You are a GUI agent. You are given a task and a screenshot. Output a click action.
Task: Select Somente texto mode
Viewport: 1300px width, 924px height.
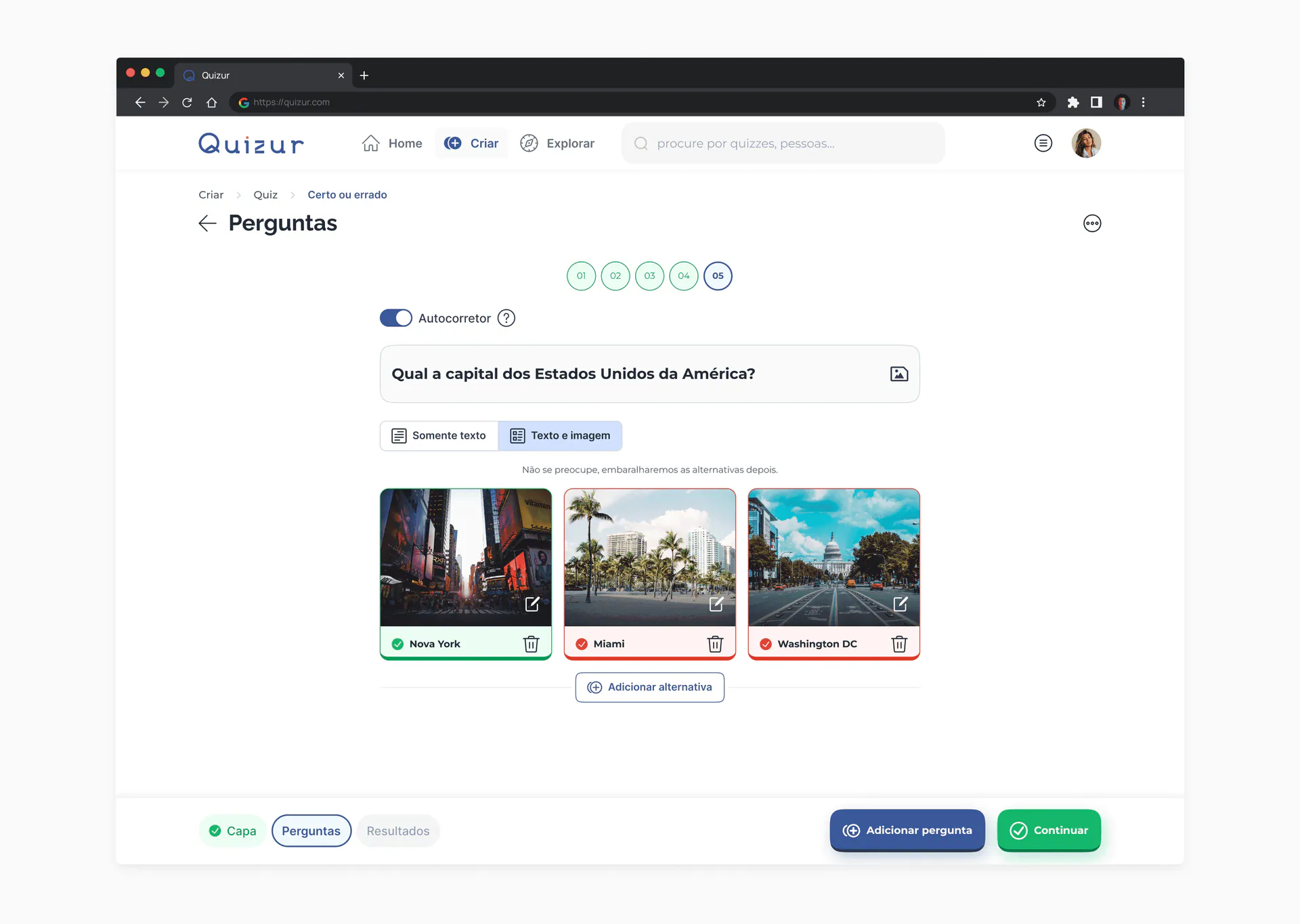[439, 435]
